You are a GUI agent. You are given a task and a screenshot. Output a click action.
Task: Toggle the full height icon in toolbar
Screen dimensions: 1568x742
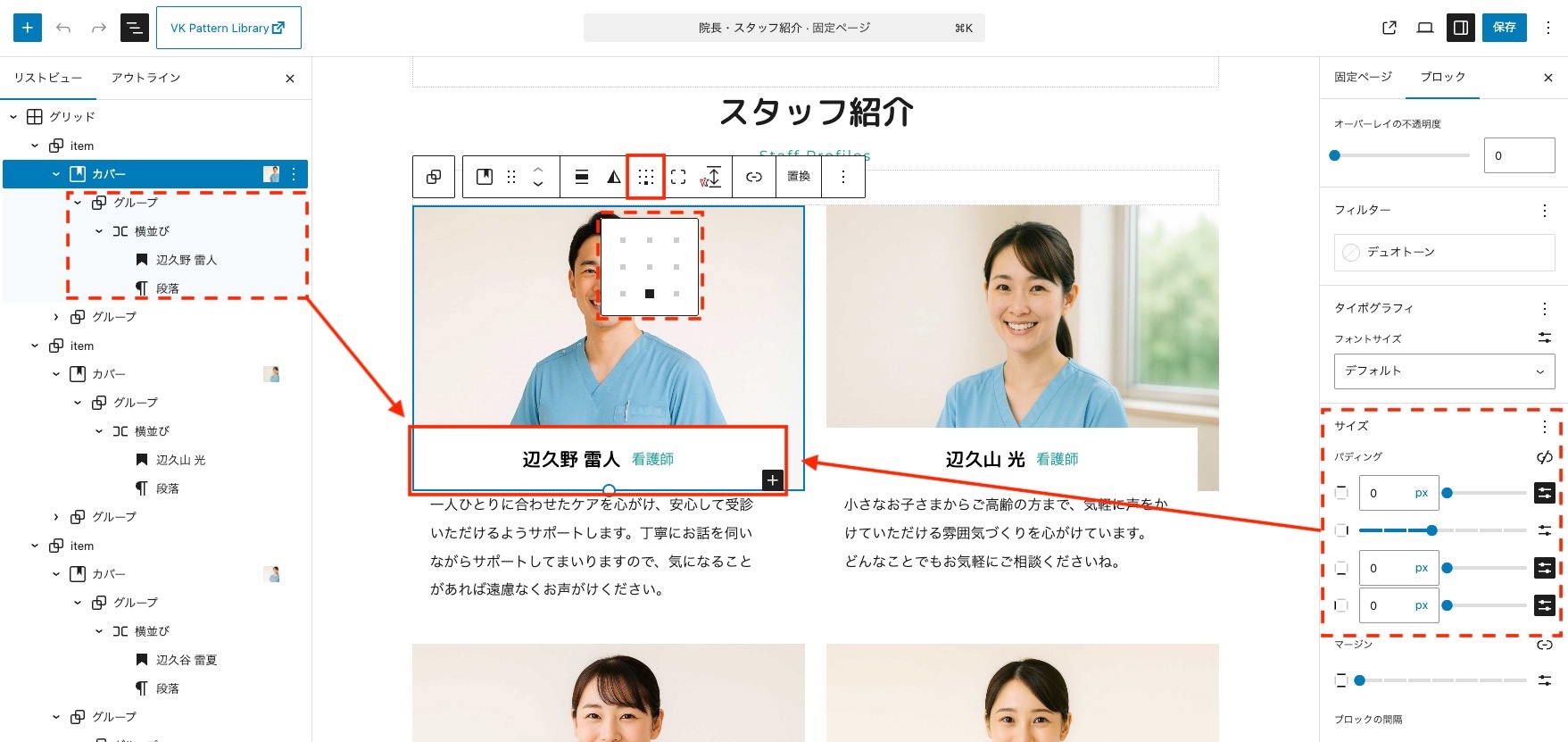pos(678,177)
